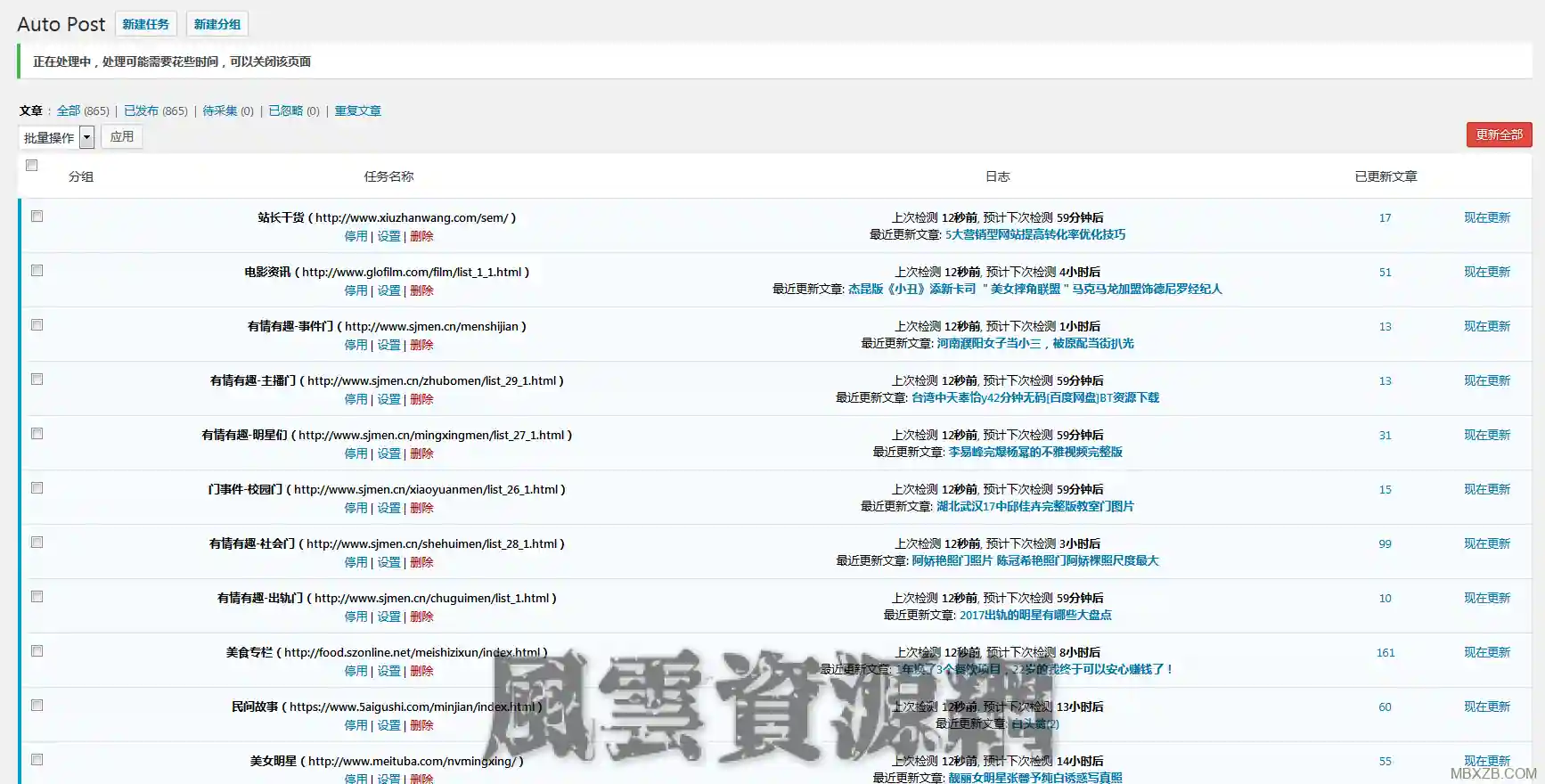The image size is (1545, 784).
Task: Click 现在更新 for 有情有趣-社会门 row
Action: (x=1487, y=543)
